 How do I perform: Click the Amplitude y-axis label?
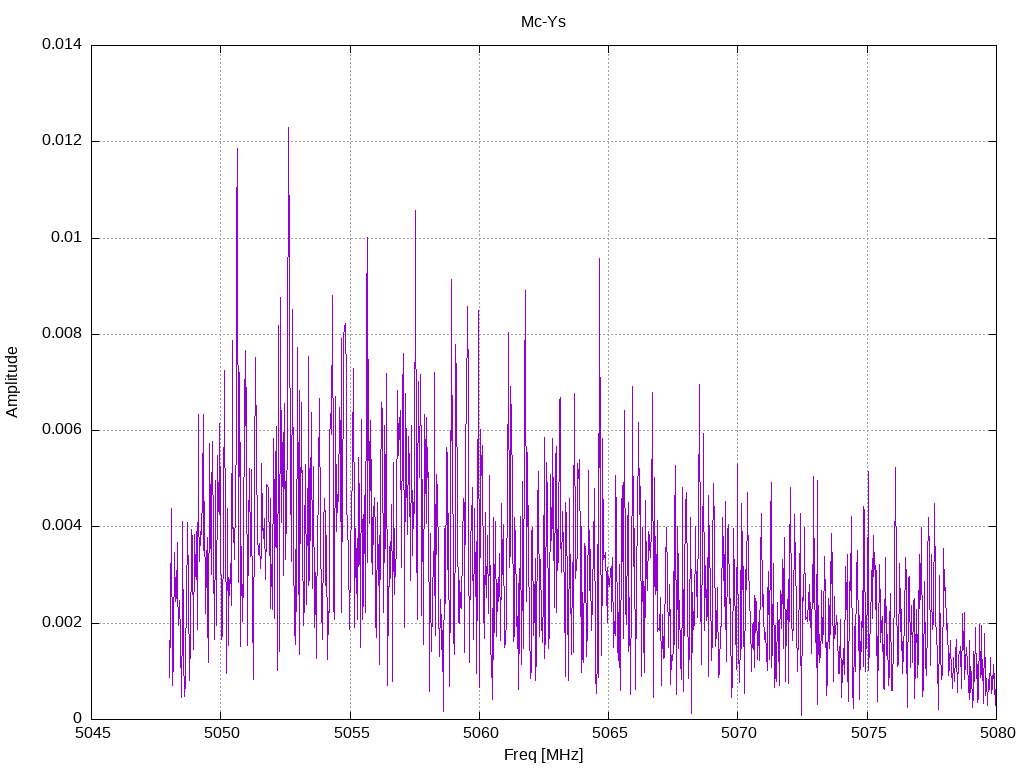click(x=12, y=382)
